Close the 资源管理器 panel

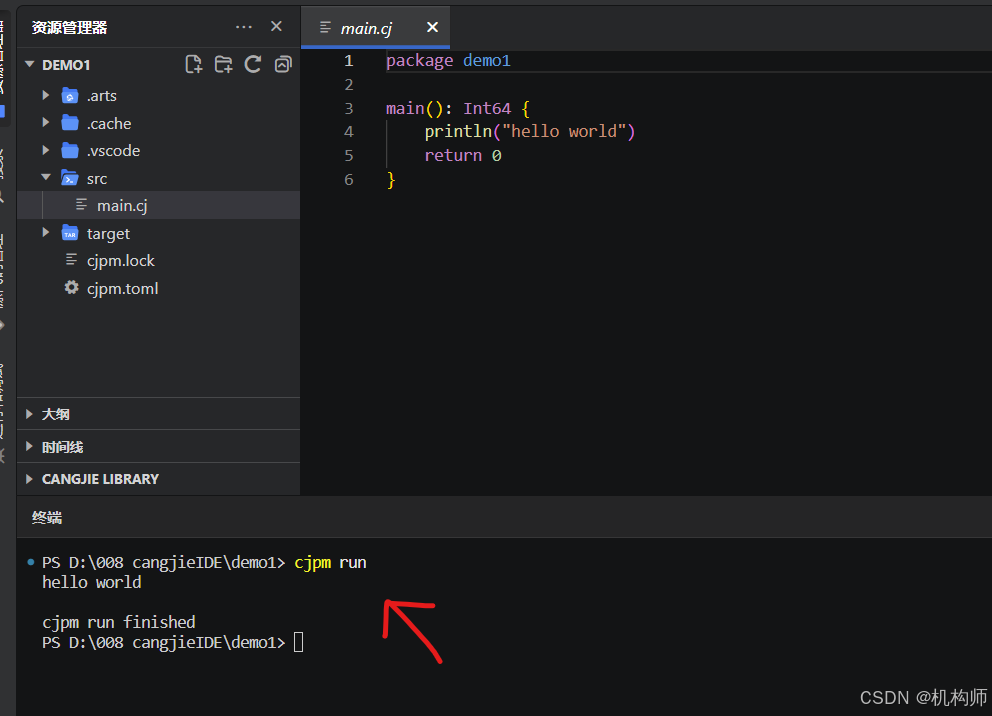pos(276,27)
